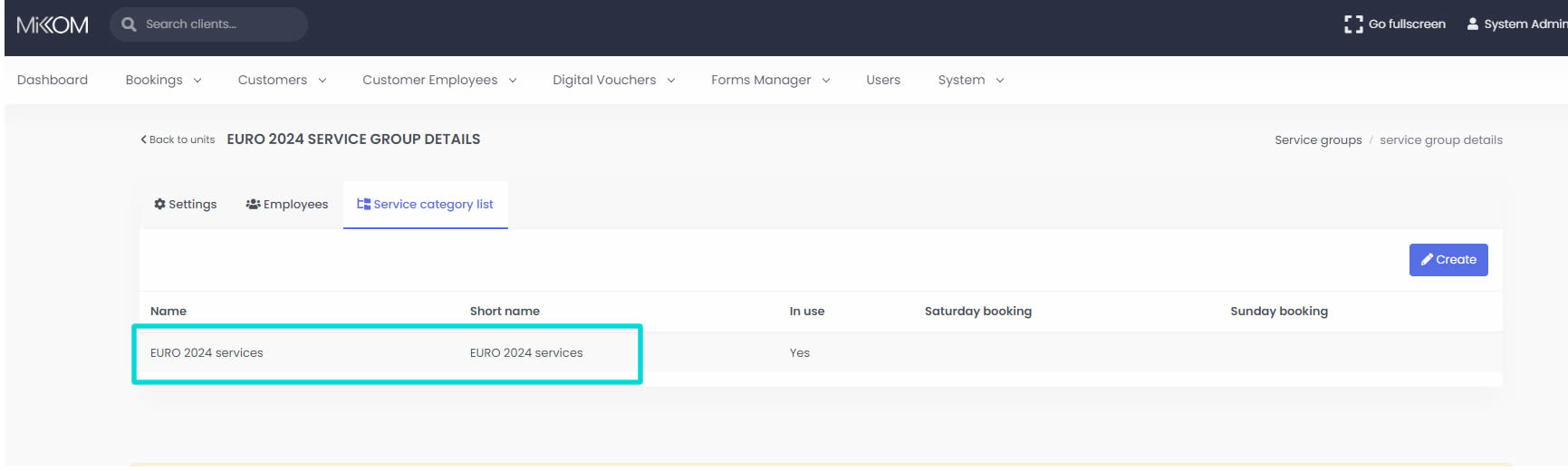1568x471 pixels.
Task: Click the Go fullscreen icon
Action: [x=1353, y=24]
